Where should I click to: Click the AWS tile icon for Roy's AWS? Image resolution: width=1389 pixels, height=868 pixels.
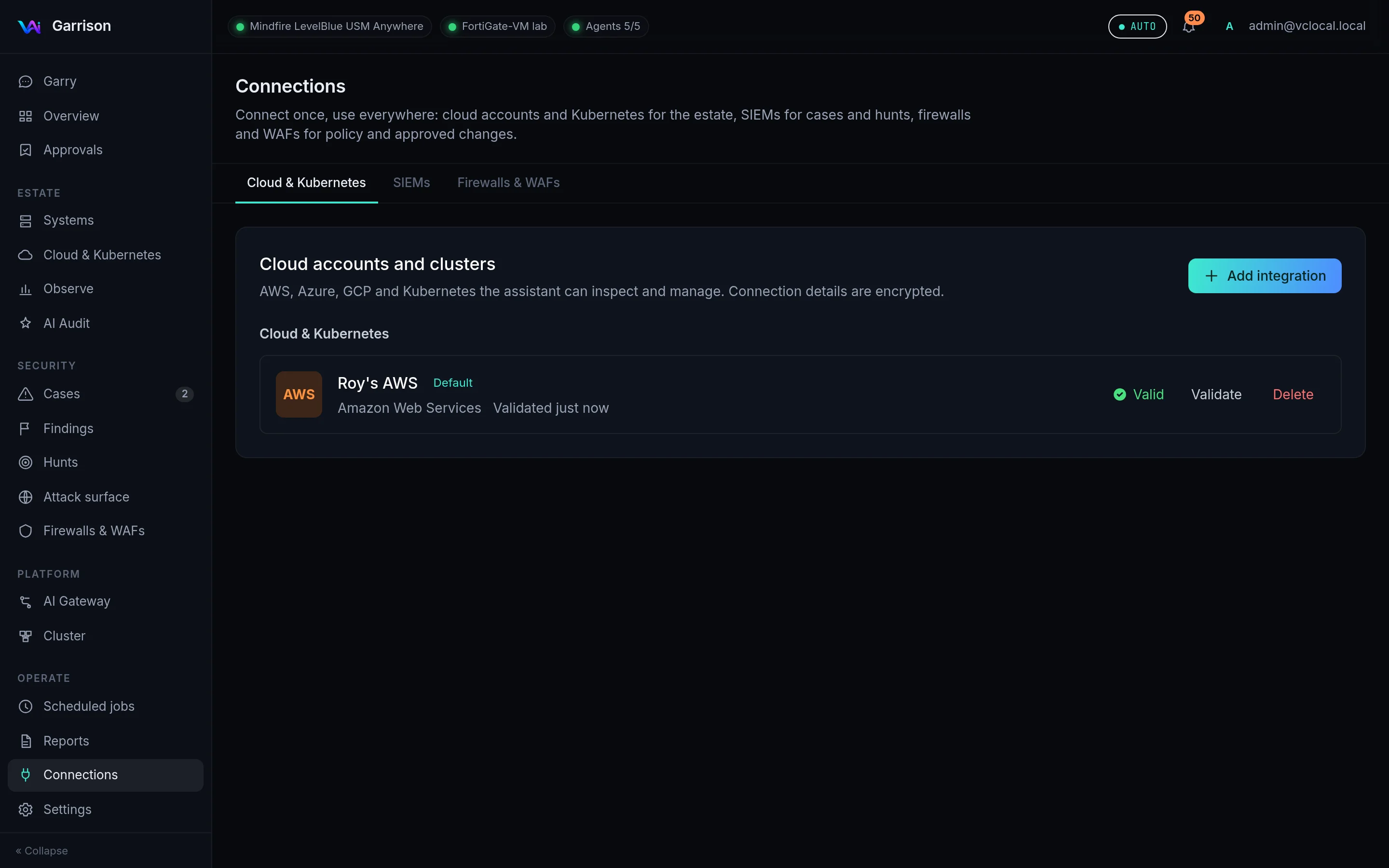click(299, 394)
